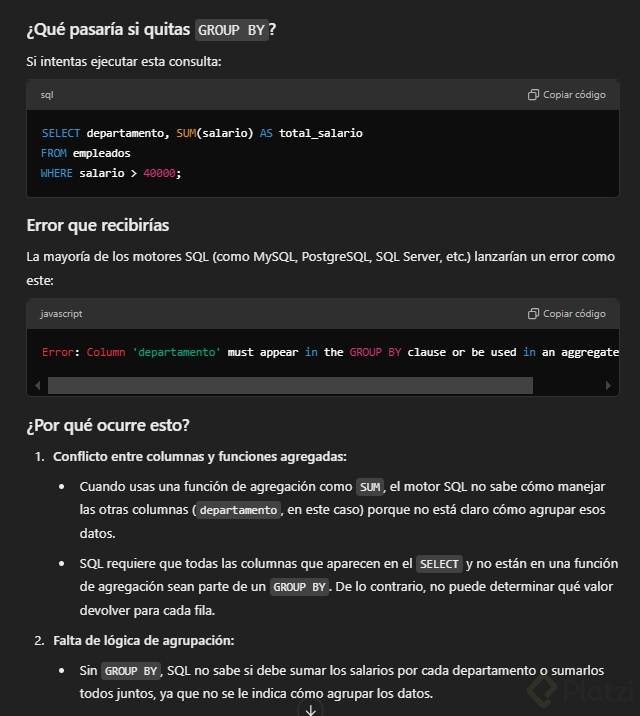
Task: Click the scroll-to-bottom down arrow icon
Action: 311,709
